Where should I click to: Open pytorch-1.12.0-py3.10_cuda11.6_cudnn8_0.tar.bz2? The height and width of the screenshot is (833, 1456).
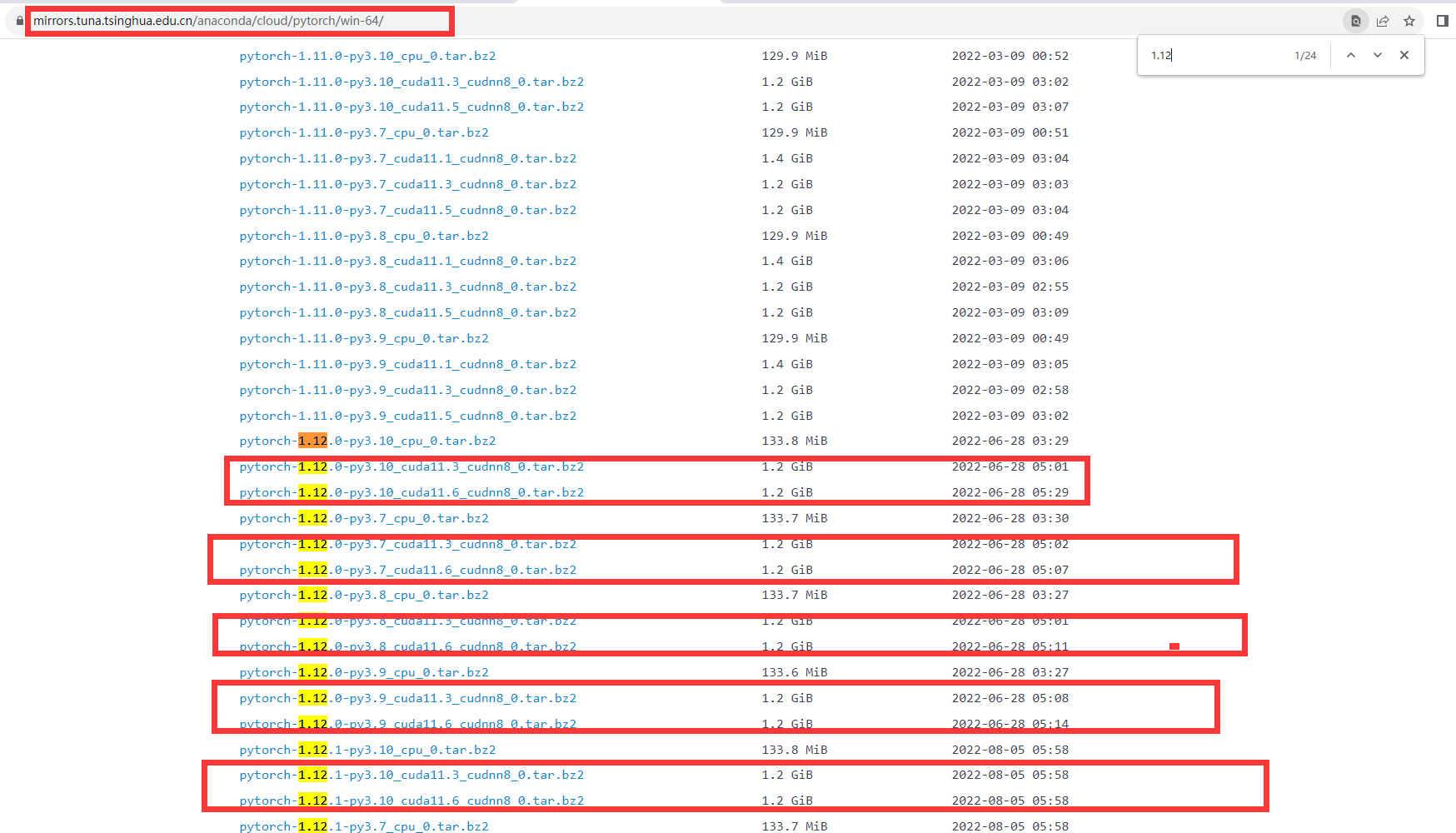[411, 492]
